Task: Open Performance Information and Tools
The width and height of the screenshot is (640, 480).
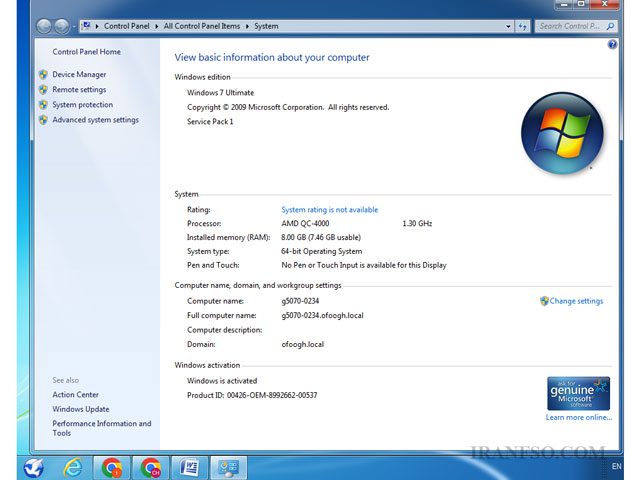Action: (102, 428)
